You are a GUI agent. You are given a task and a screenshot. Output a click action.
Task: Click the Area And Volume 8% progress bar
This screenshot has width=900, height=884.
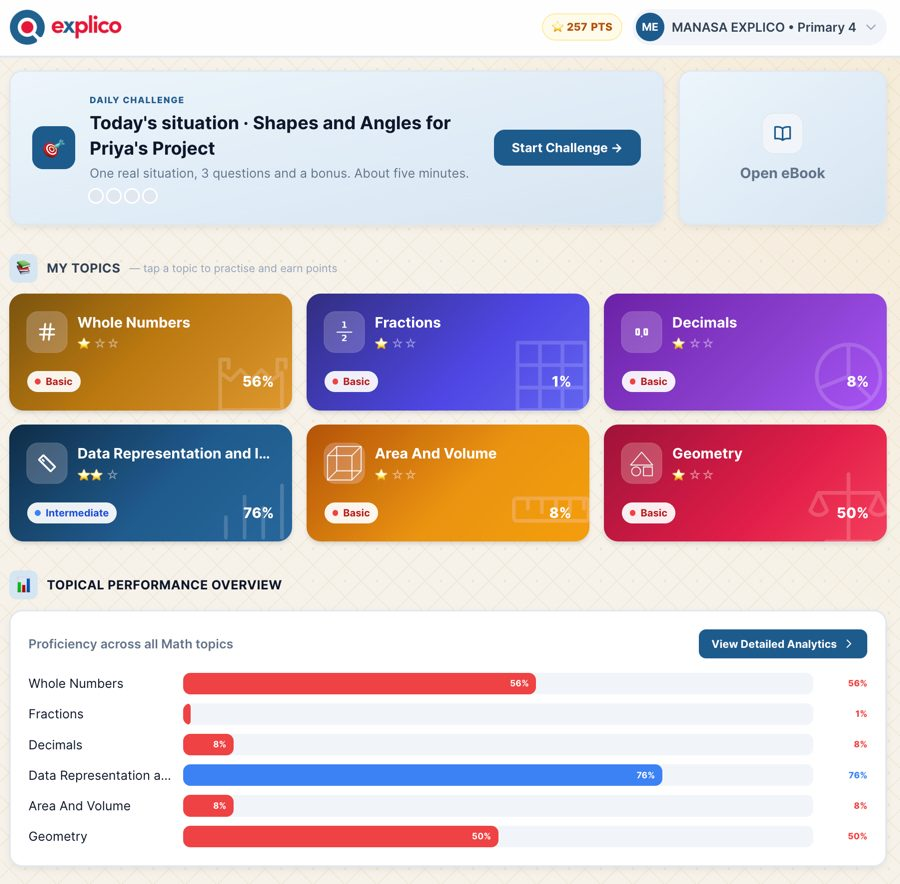pyautogui.click(x=208, y=806)
